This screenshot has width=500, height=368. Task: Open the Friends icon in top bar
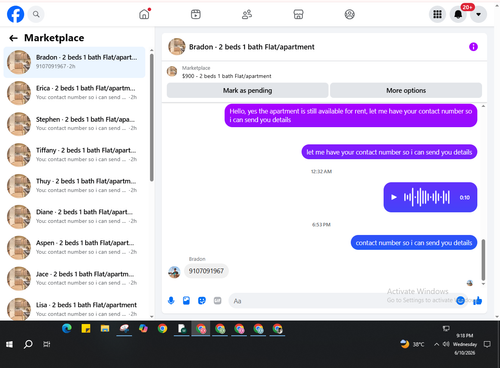[x=247, y=14]
